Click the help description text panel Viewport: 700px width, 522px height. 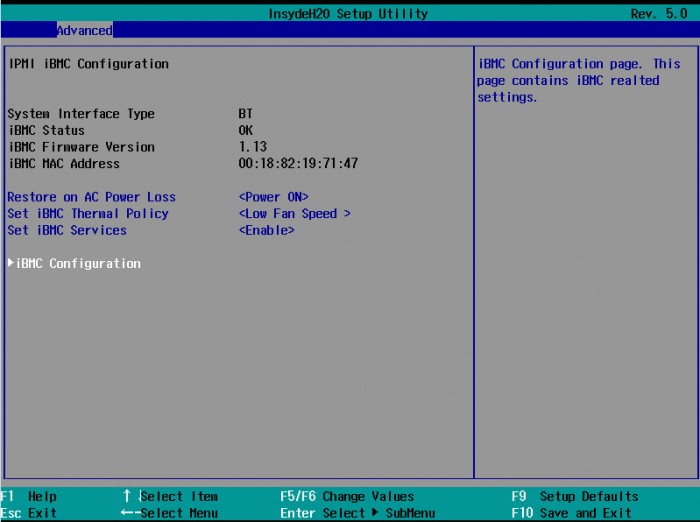coord(578,80)
